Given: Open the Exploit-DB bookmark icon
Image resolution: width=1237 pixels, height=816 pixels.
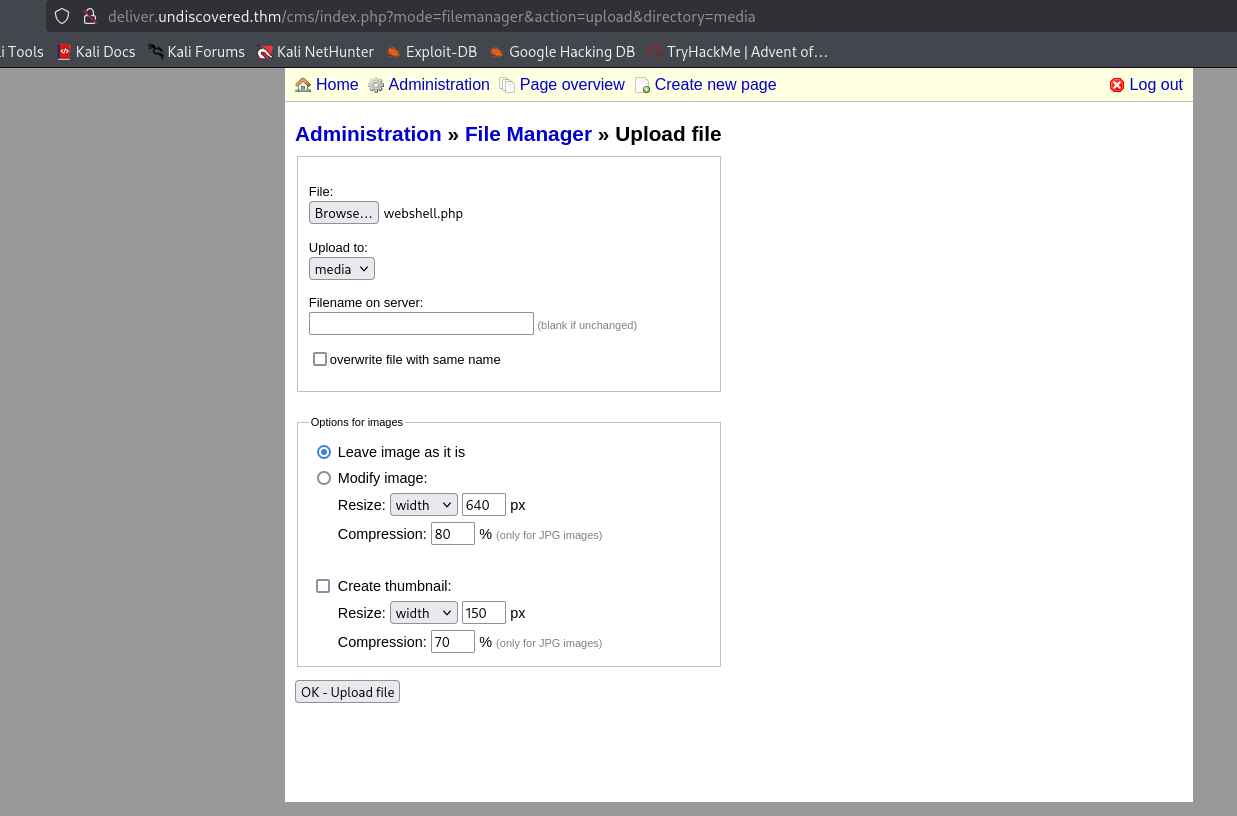Looking at the screenshot, I should [394, 52].
